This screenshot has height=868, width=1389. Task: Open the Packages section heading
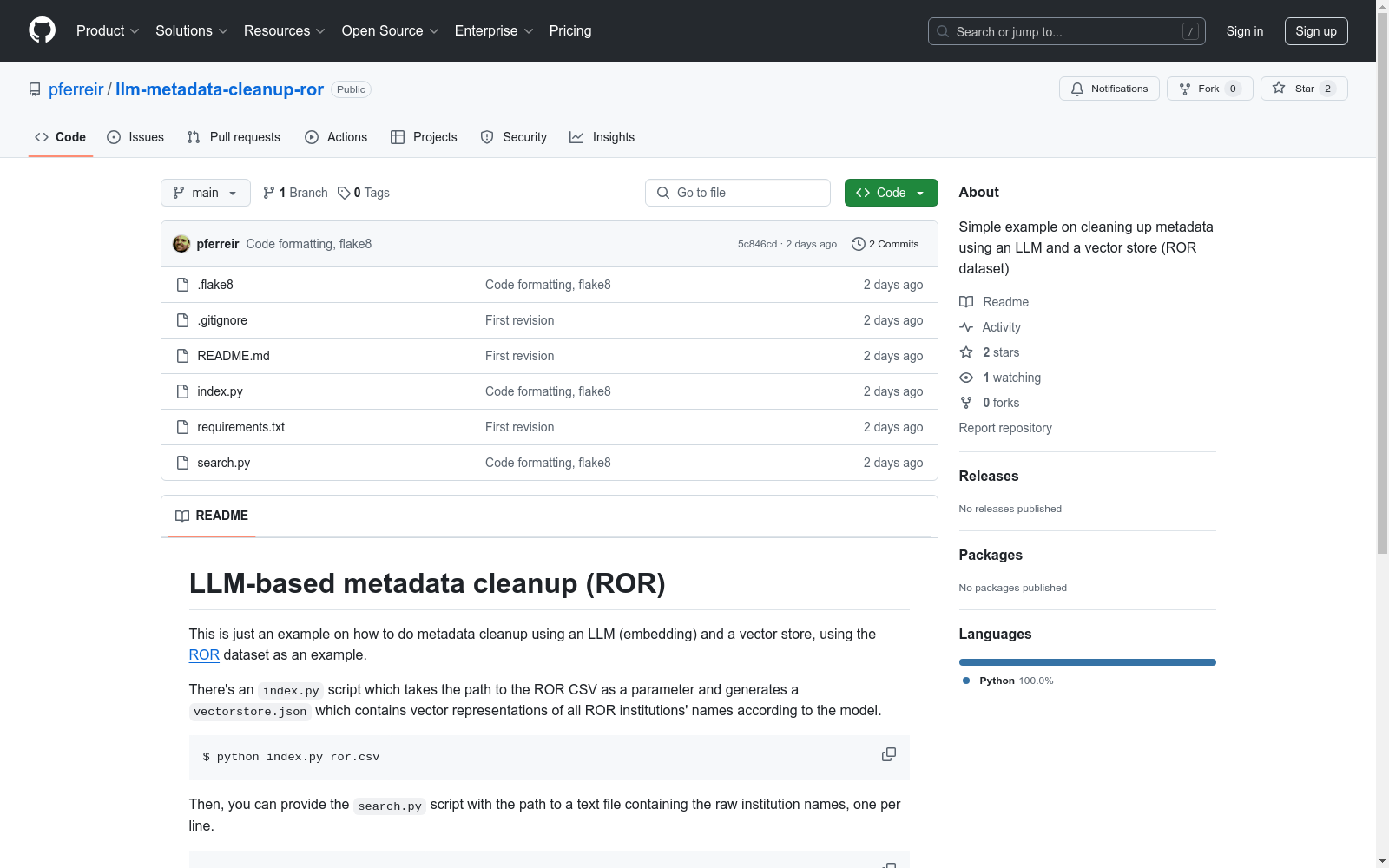[x=991, y=555]
